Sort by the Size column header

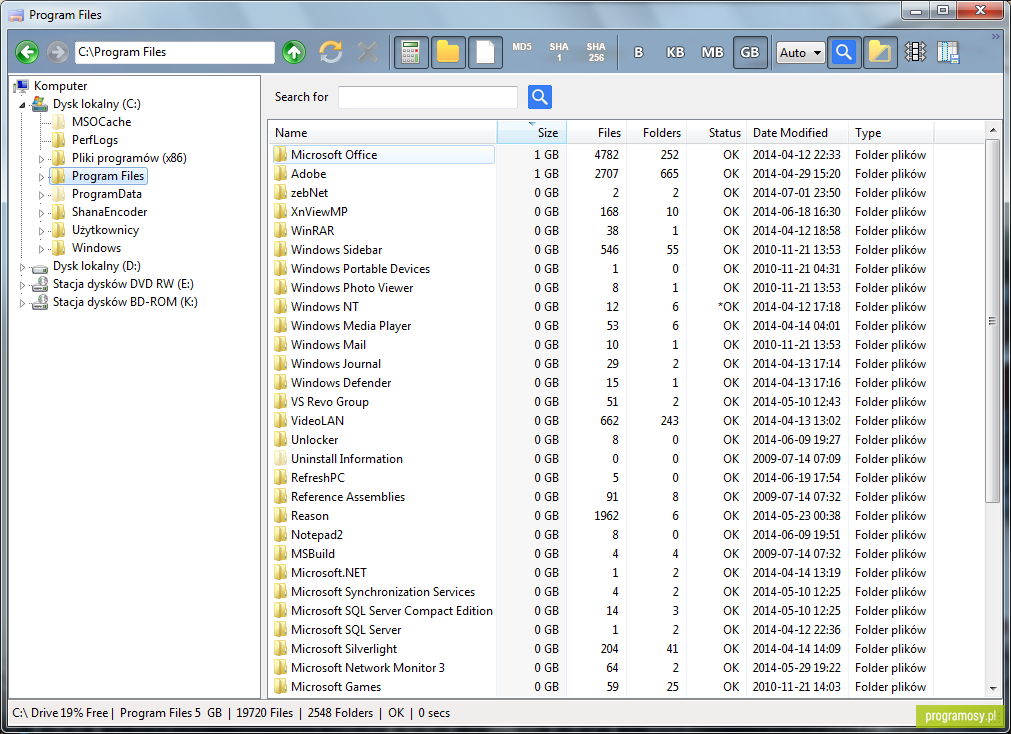coord(532,132)
